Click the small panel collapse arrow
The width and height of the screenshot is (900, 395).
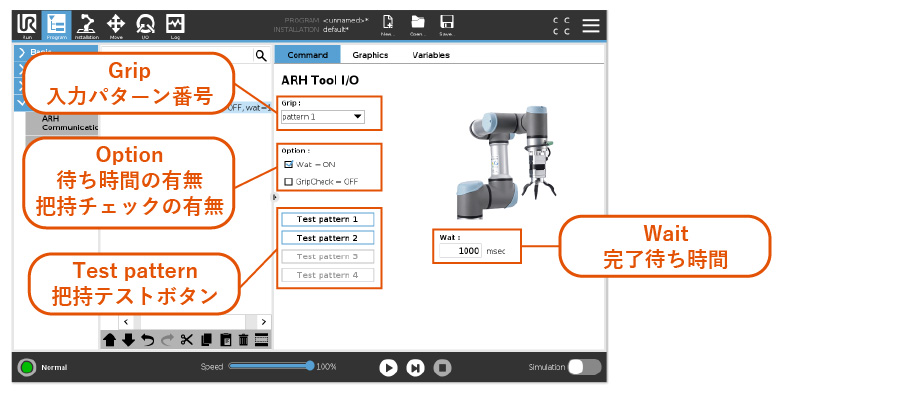274,197
